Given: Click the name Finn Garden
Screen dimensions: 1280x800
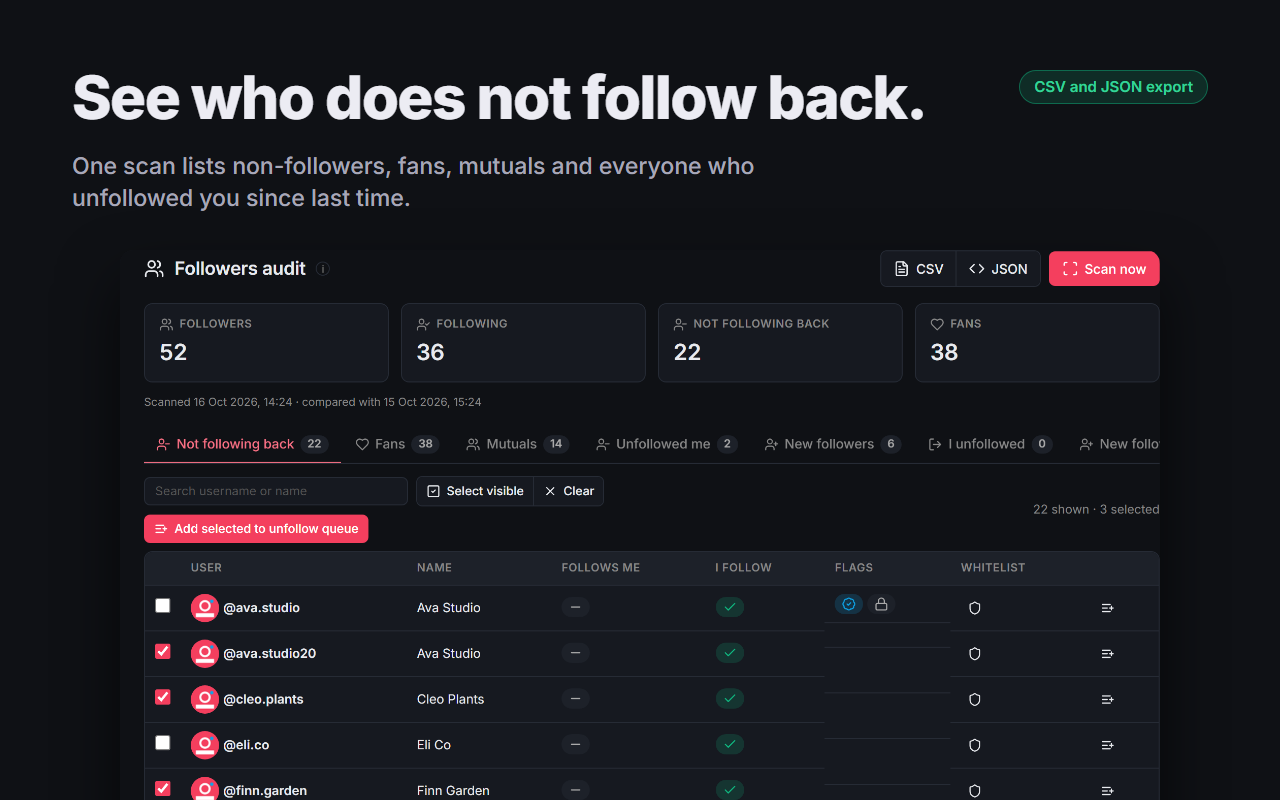Looking at the screenshot, I should pyautogui.click(x=453, y=791).
